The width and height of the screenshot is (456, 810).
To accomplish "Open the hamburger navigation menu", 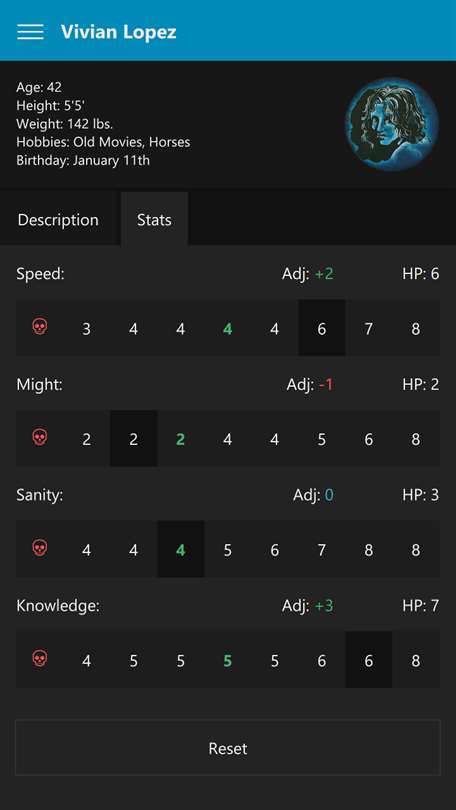I will click(30, 32).
